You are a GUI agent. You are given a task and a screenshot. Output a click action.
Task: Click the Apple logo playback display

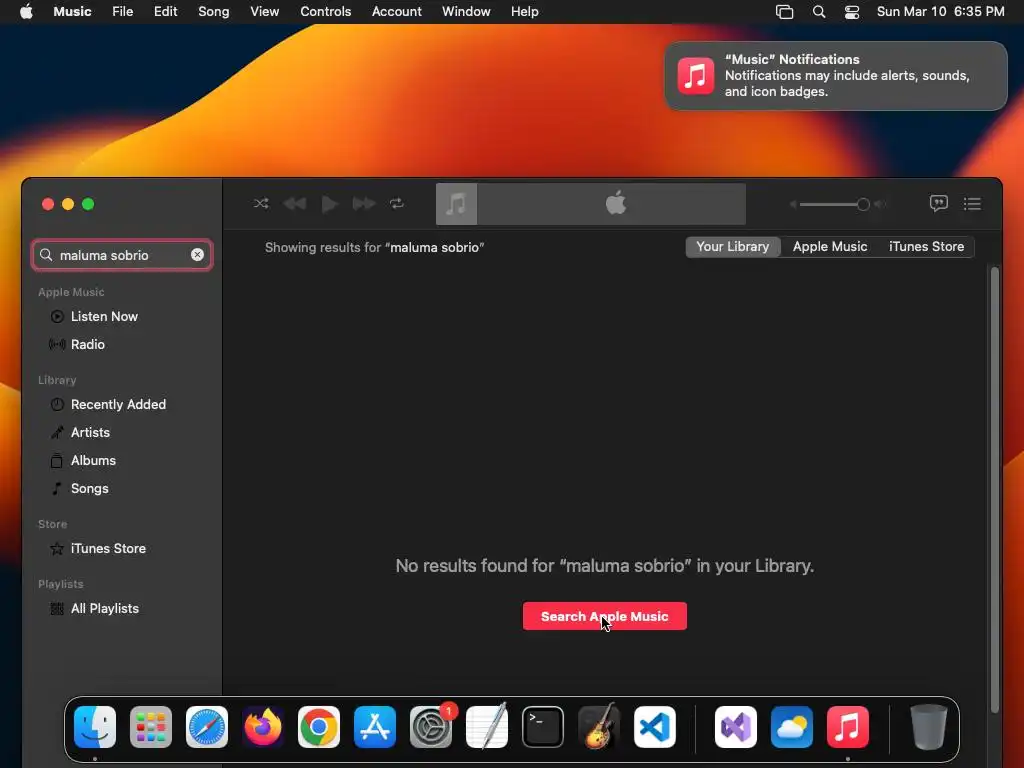615,203
